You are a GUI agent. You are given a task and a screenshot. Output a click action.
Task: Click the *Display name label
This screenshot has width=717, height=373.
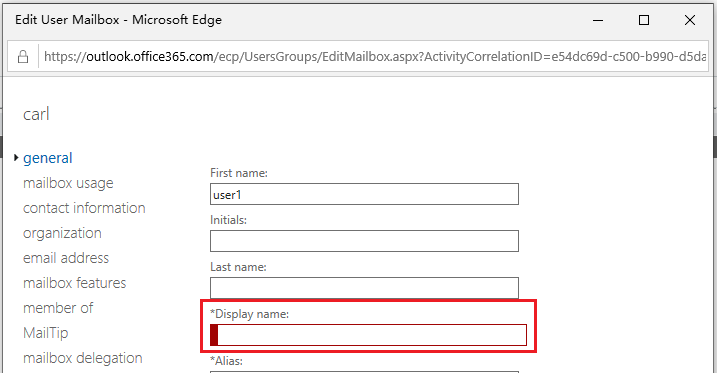249,314
